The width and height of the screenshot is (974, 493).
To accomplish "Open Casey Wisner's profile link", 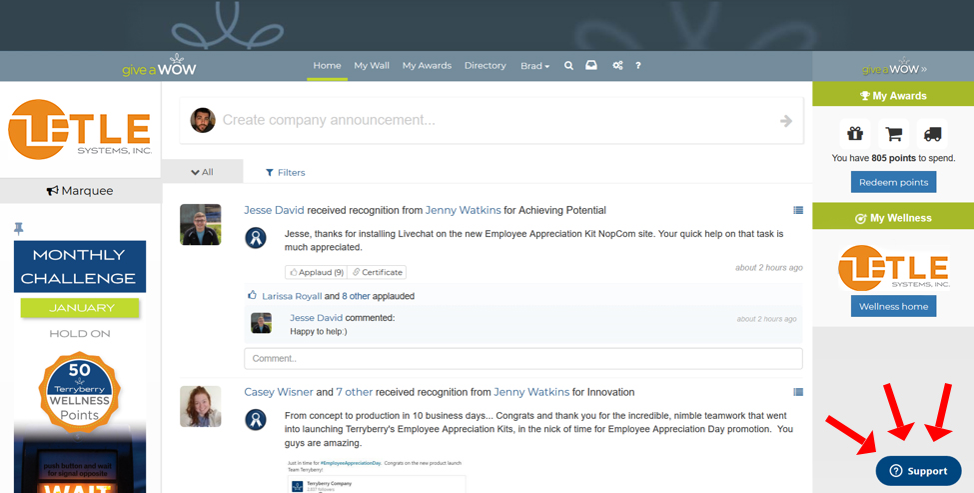I will [278, 392].
